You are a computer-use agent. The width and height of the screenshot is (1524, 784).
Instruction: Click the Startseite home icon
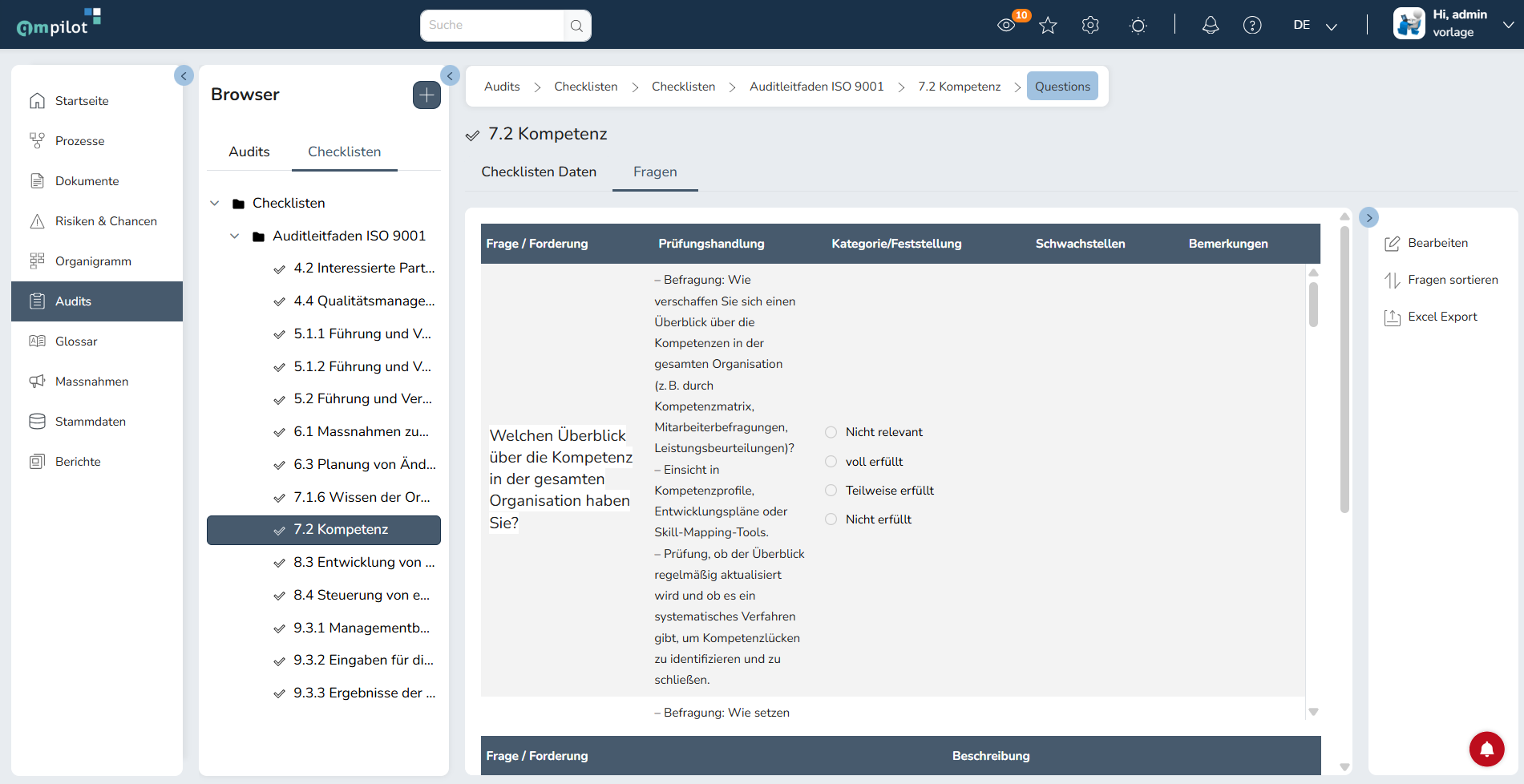coord(37,101)
